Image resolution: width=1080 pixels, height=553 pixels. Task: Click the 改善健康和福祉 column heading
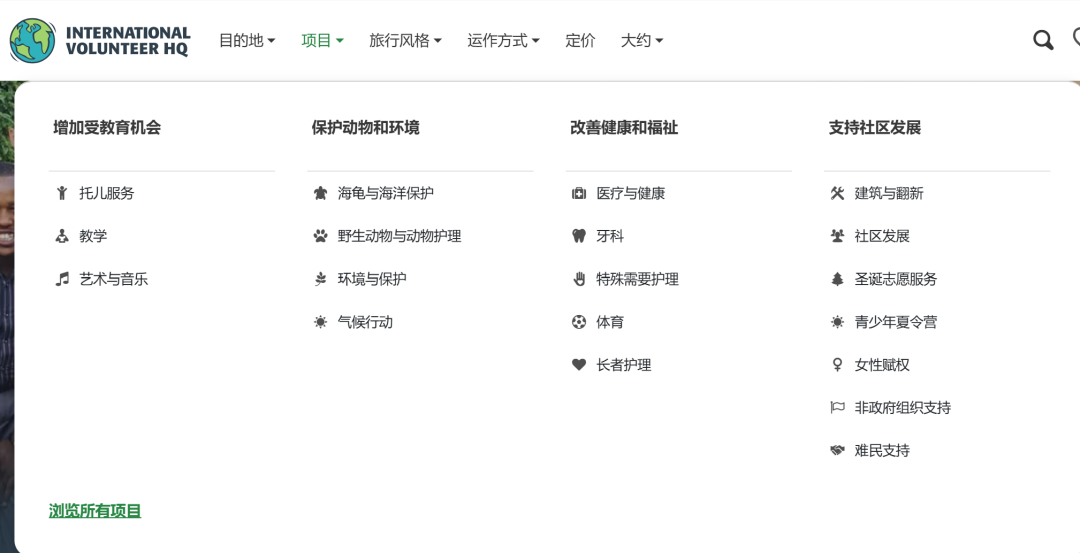pos(624,127)
